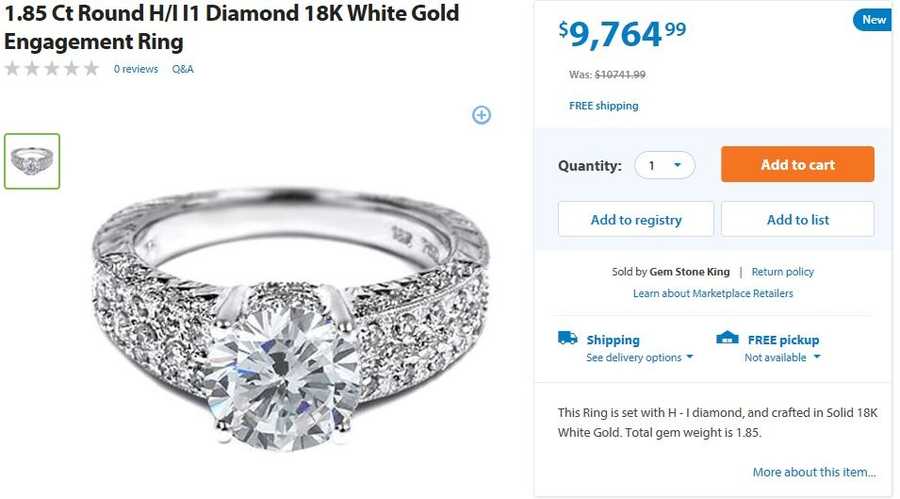Open the Quantity dropdown
Viewport: 900px width, 499px height.
click(x=664, y=165)
